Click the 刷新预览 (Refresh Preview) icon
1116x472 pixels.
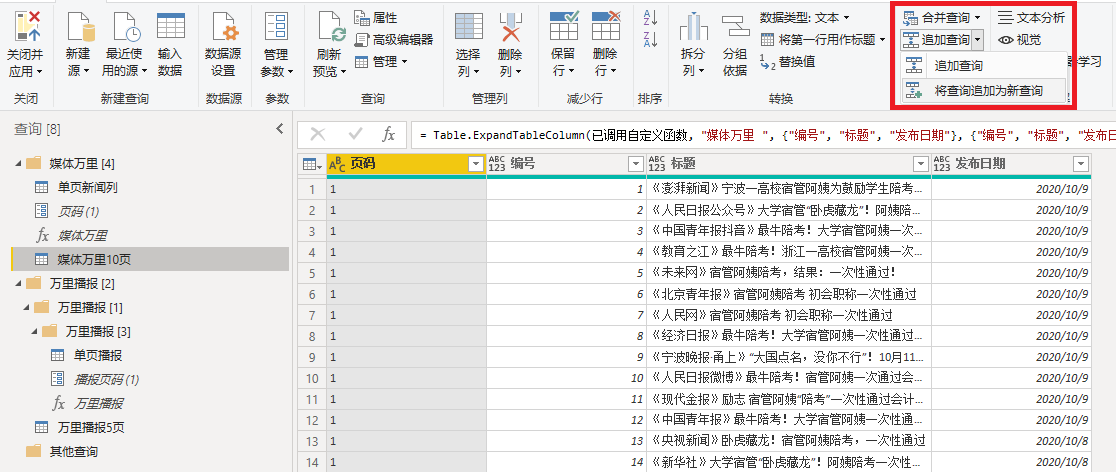[329, 30]
